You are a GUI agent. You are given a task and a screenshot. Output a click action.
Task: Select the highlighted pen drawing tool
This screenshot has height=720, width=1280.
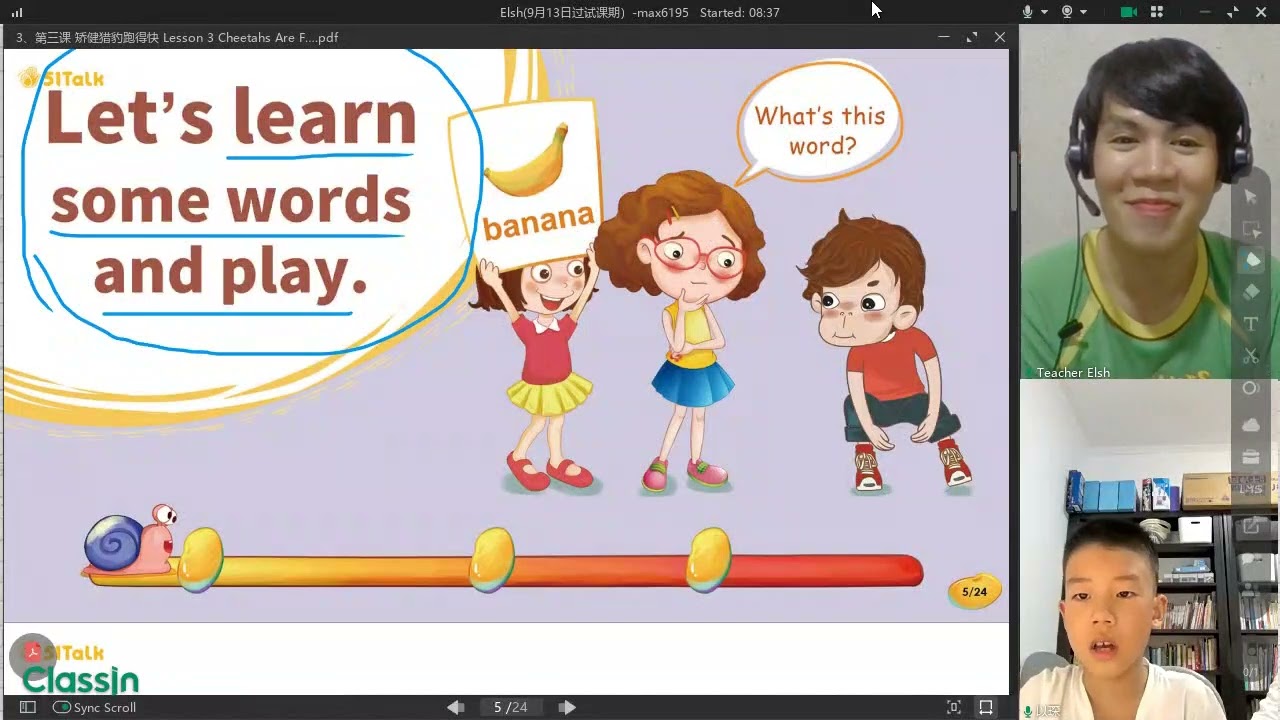coord(1251,260)
